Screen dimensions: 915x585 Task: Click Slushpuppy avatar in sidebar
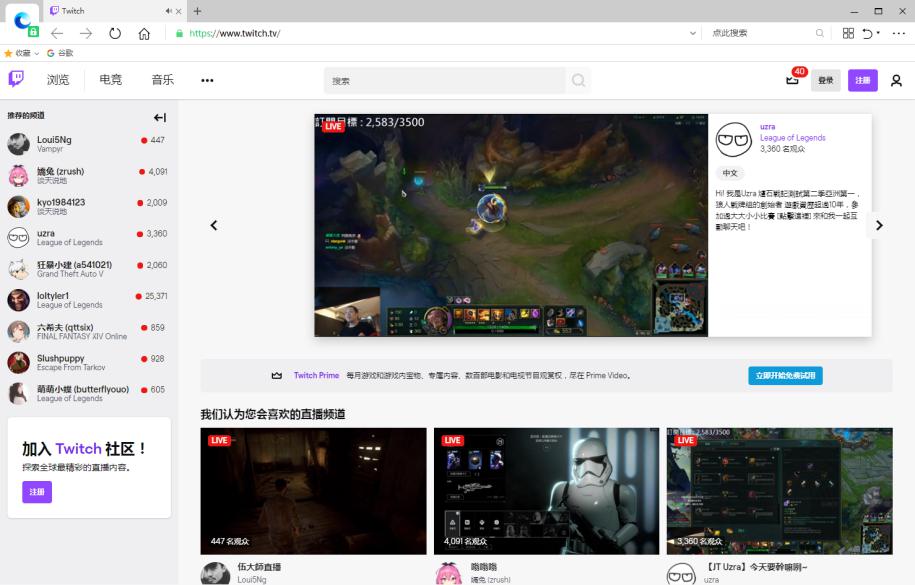(x=18, y=363)
